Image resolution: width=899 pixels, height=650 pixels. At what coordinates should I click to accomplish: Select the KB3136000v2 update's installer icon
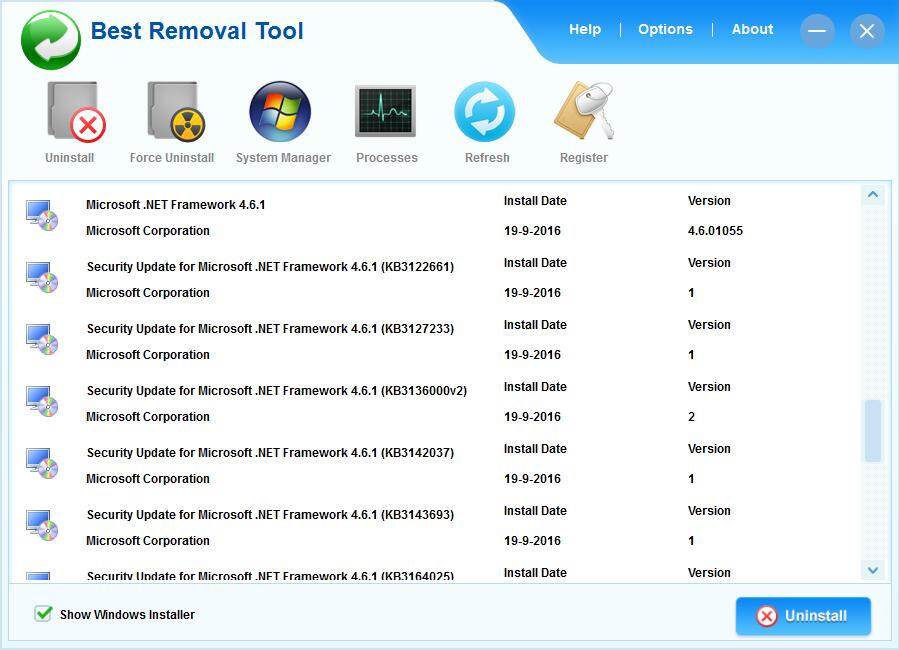42,401
